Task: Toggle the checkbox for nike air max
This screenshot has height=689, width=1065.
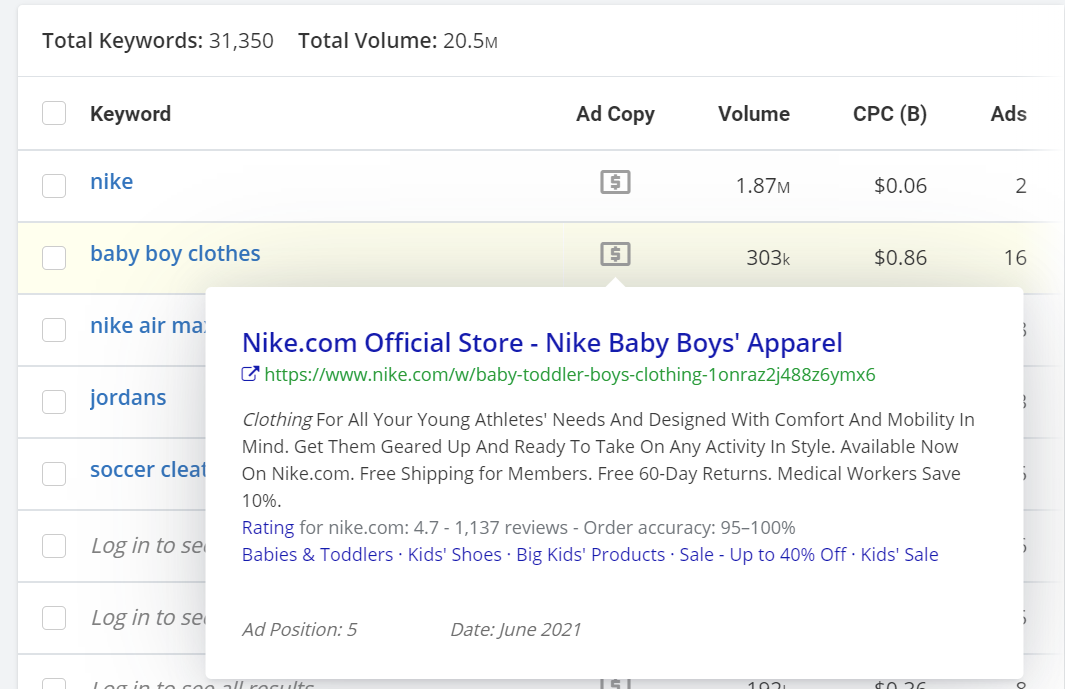Action: click(x=54, y=330)
